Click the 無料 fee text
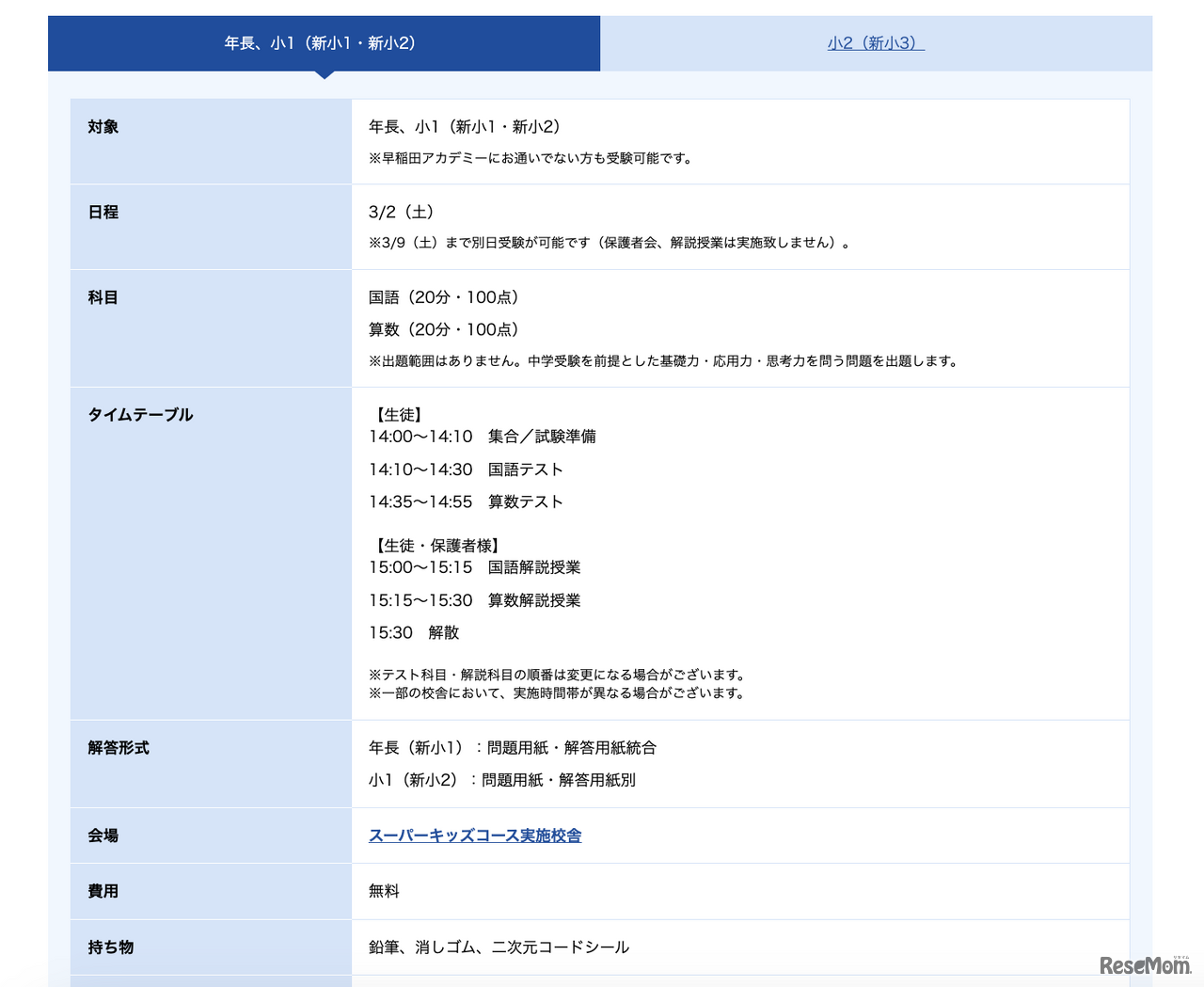Image resolution: width=1204 pixels, height=987 pixels. click(x=384, y=891)
